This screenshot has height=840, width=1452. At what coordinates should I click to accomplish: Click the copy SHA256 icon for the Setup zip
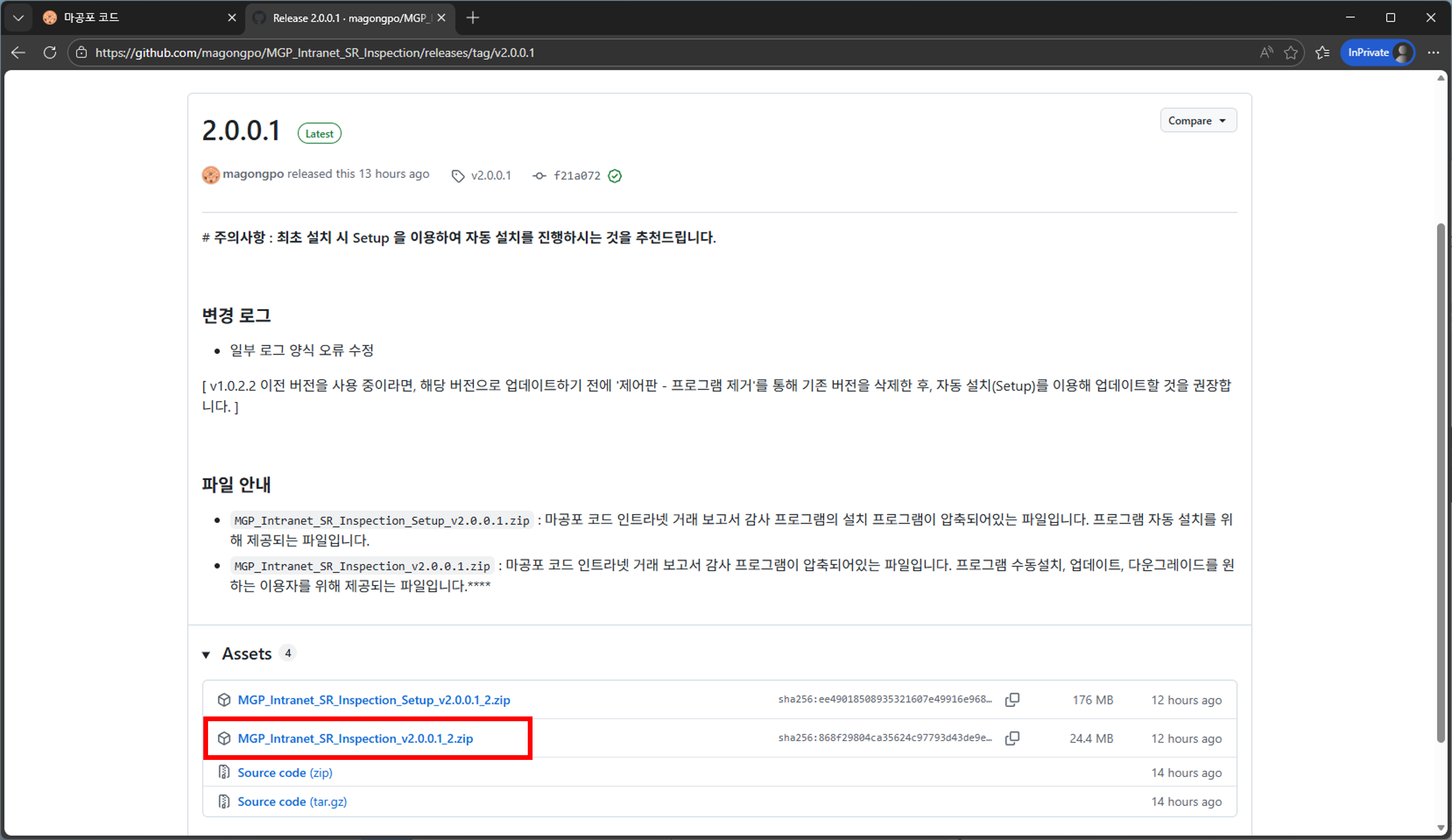(x=1013, y=699)
